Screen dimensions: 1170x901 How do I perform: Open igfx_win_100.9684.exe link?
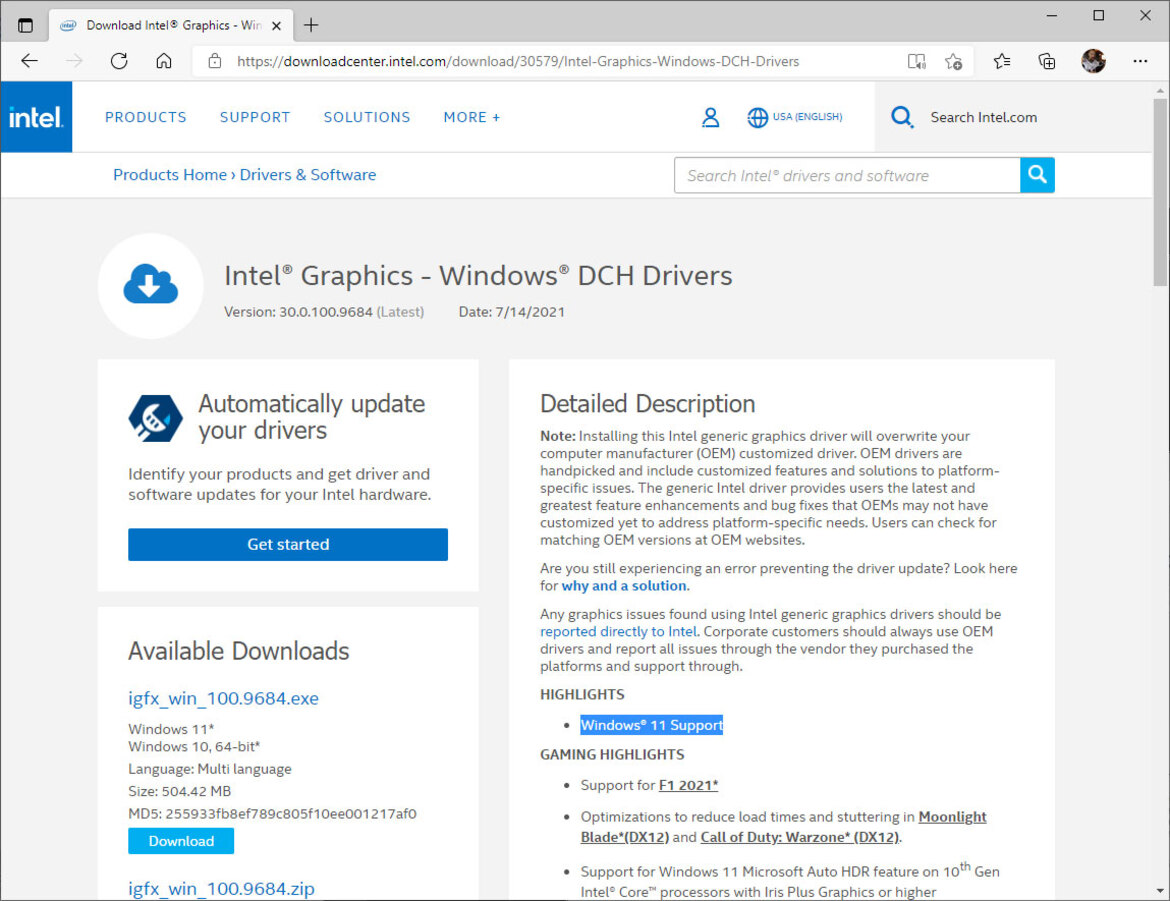pyautogui.click(x=223, y=698)
